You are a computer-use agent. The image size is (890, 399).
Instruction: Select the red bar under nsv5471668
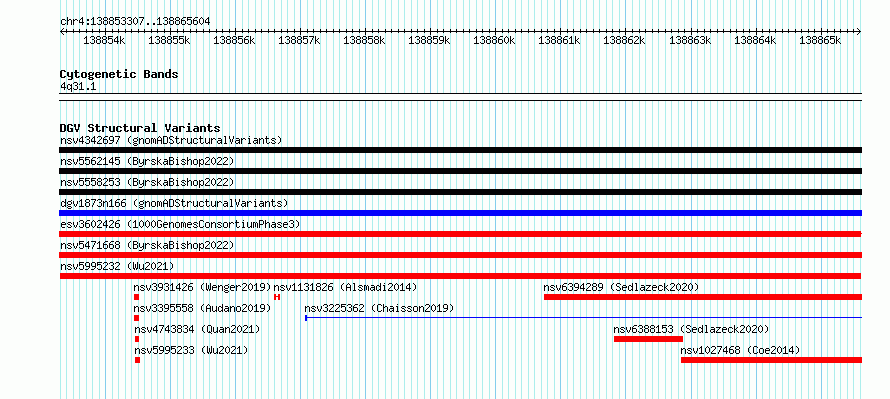point(460,255)
